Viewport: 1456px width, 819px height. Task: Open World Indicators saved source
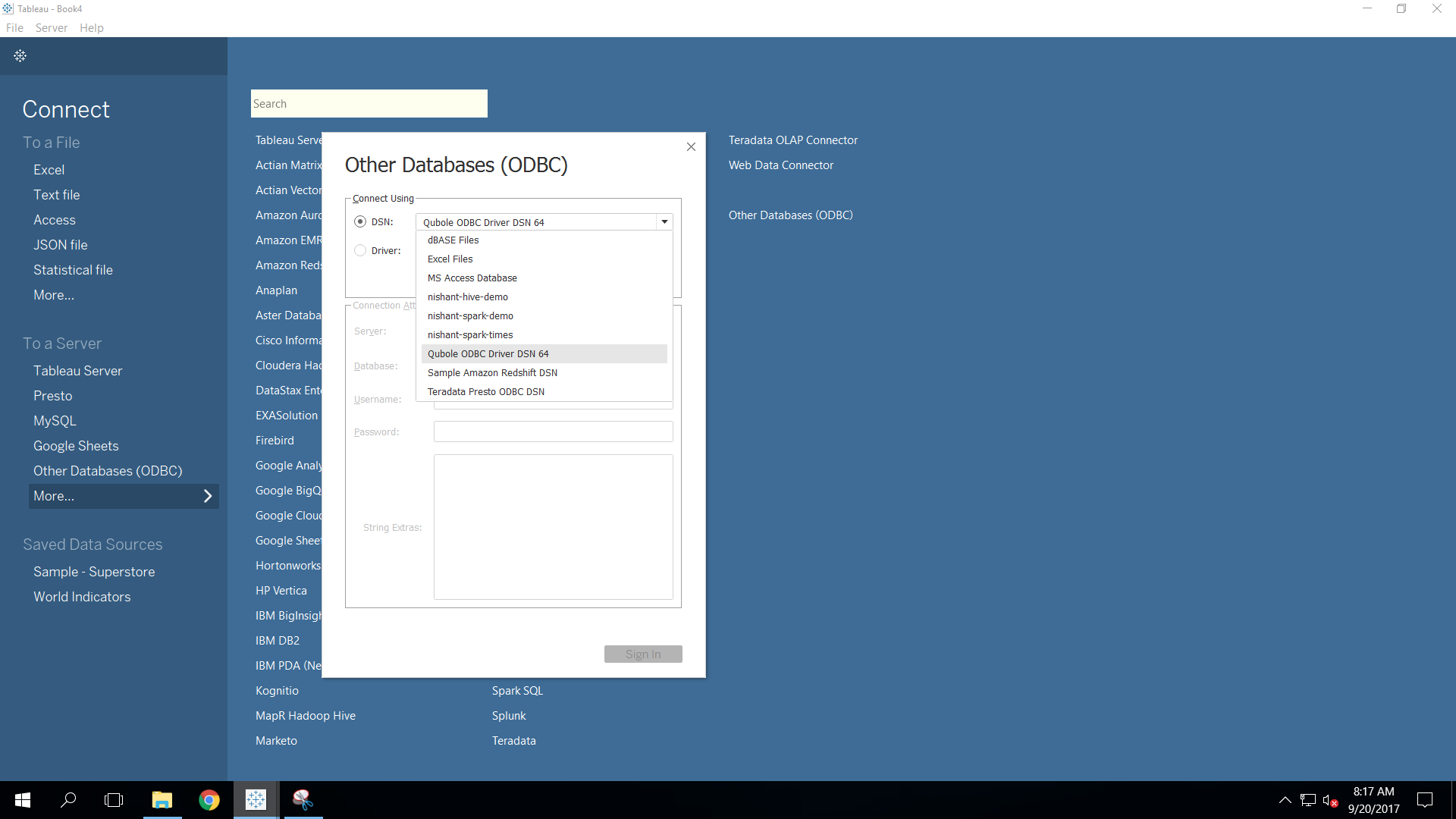[x=82, y=597]
